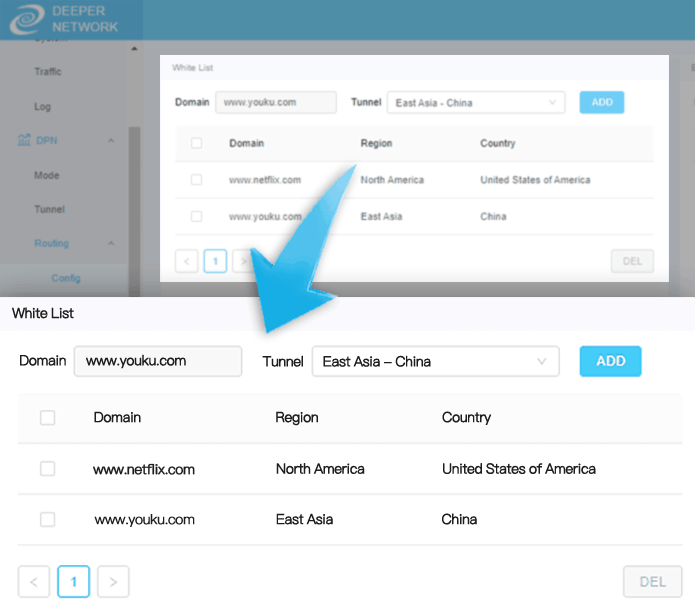The height and width of the screenshot is (605, 695).
Task: Click North America cell in enlarged table
Action: tap(320, 469)
